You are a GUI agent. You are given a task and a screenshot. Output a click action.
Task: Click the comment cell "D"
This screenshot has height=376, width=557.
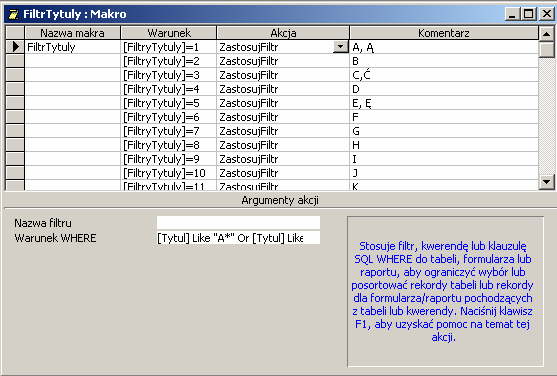click(x=444, y=89)
